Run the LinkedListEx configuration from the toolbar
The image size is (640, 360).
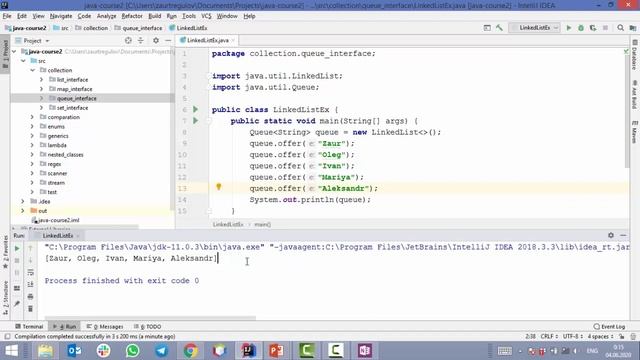[569, 28]
